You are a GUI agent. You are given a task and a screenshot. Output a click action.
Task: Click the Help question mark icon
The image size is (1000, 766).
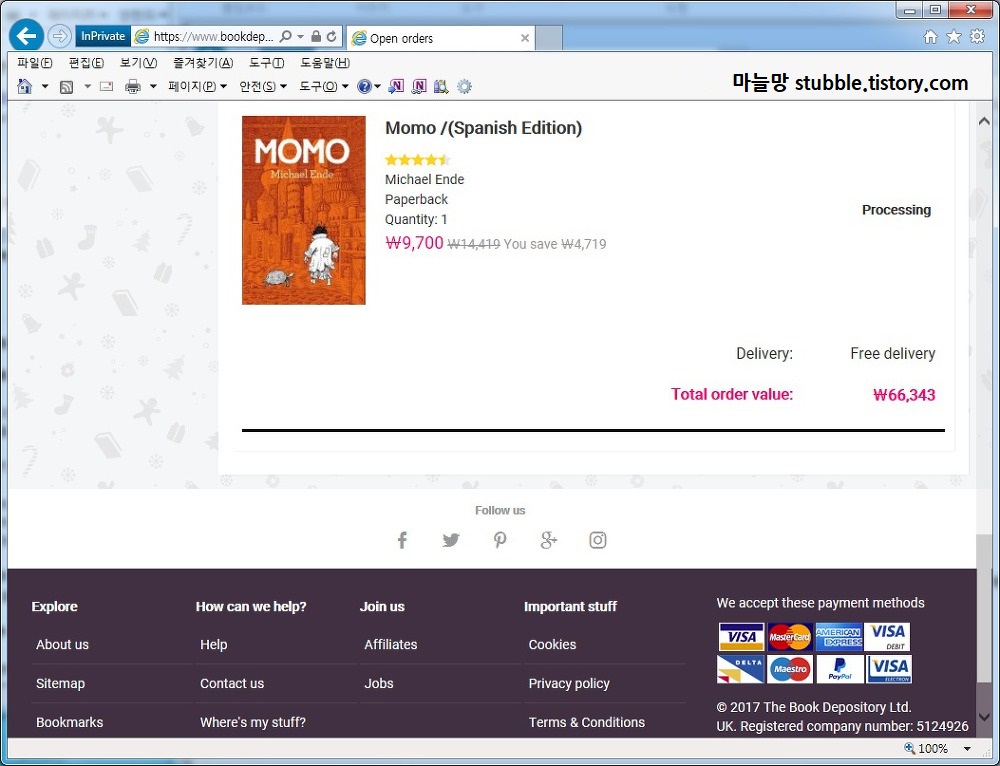pyautogui.click(x=364, y=86)
